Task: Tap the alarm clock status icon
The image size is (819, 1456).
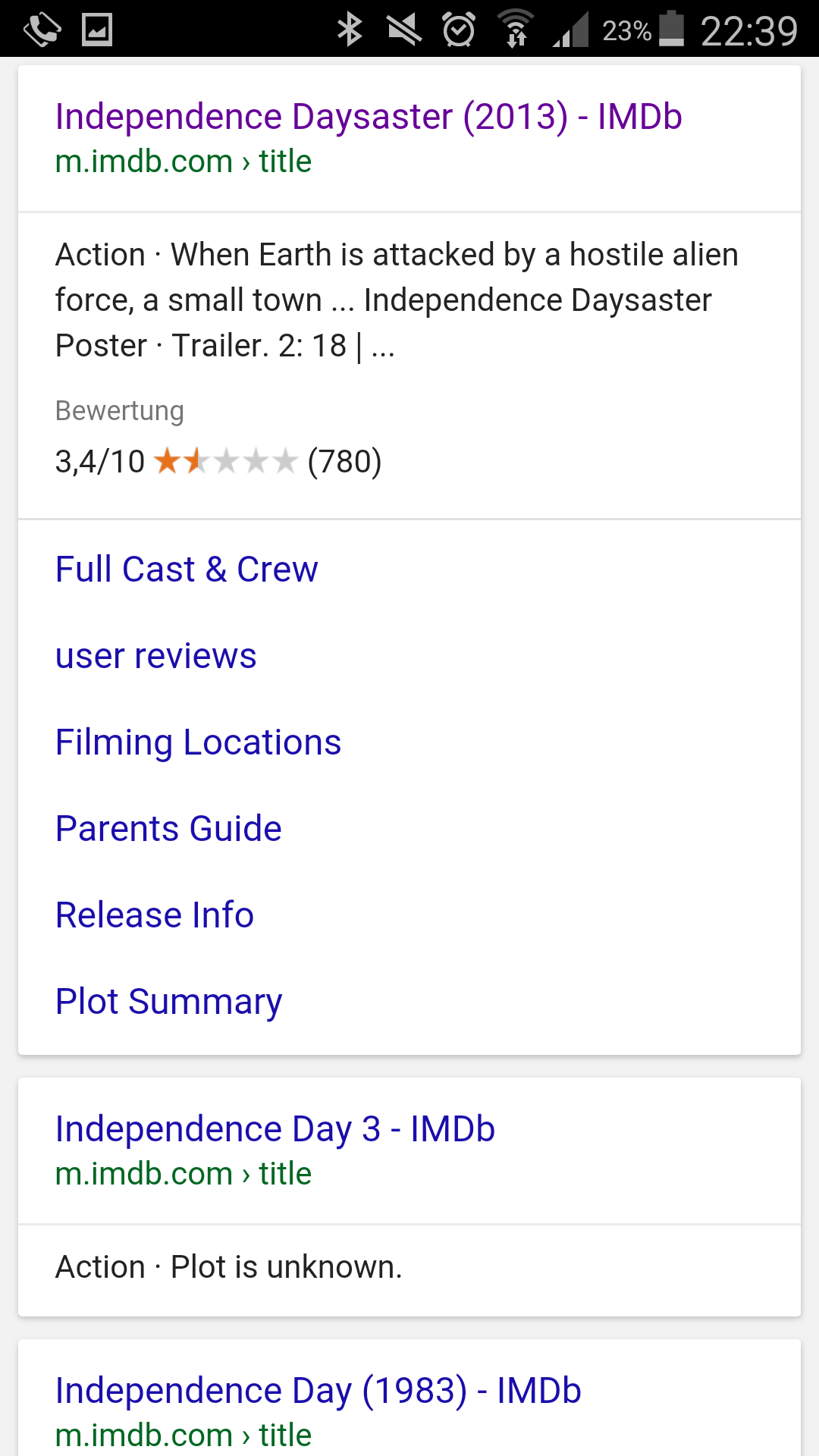Action: [x=459, y=30]
